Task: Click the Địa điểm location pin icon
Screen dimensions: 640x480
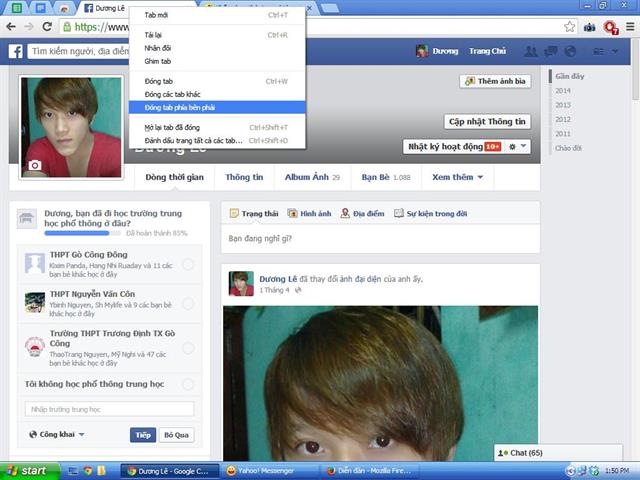Action: (345, 213)
